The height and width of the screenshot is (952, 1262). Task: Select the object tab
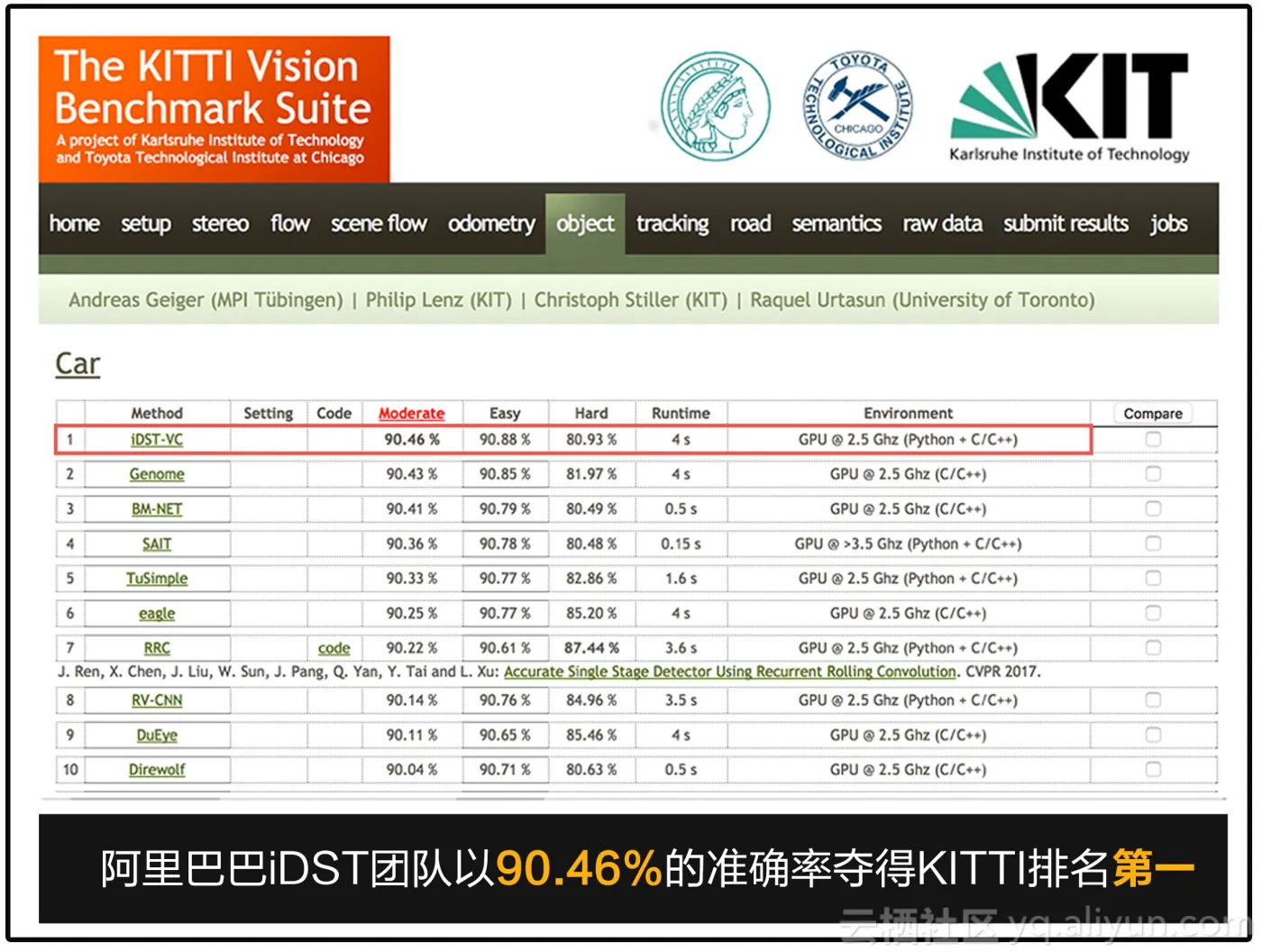(585, 224)
